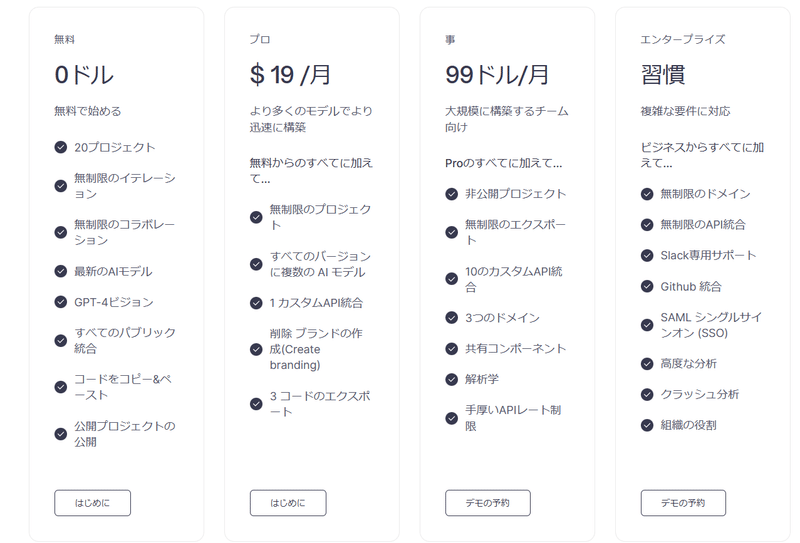Click the checkmark icon next to 無制限のAPI統合
This screenshot has width=800, height=543.
pyautogui.click(x=647, y=225)
